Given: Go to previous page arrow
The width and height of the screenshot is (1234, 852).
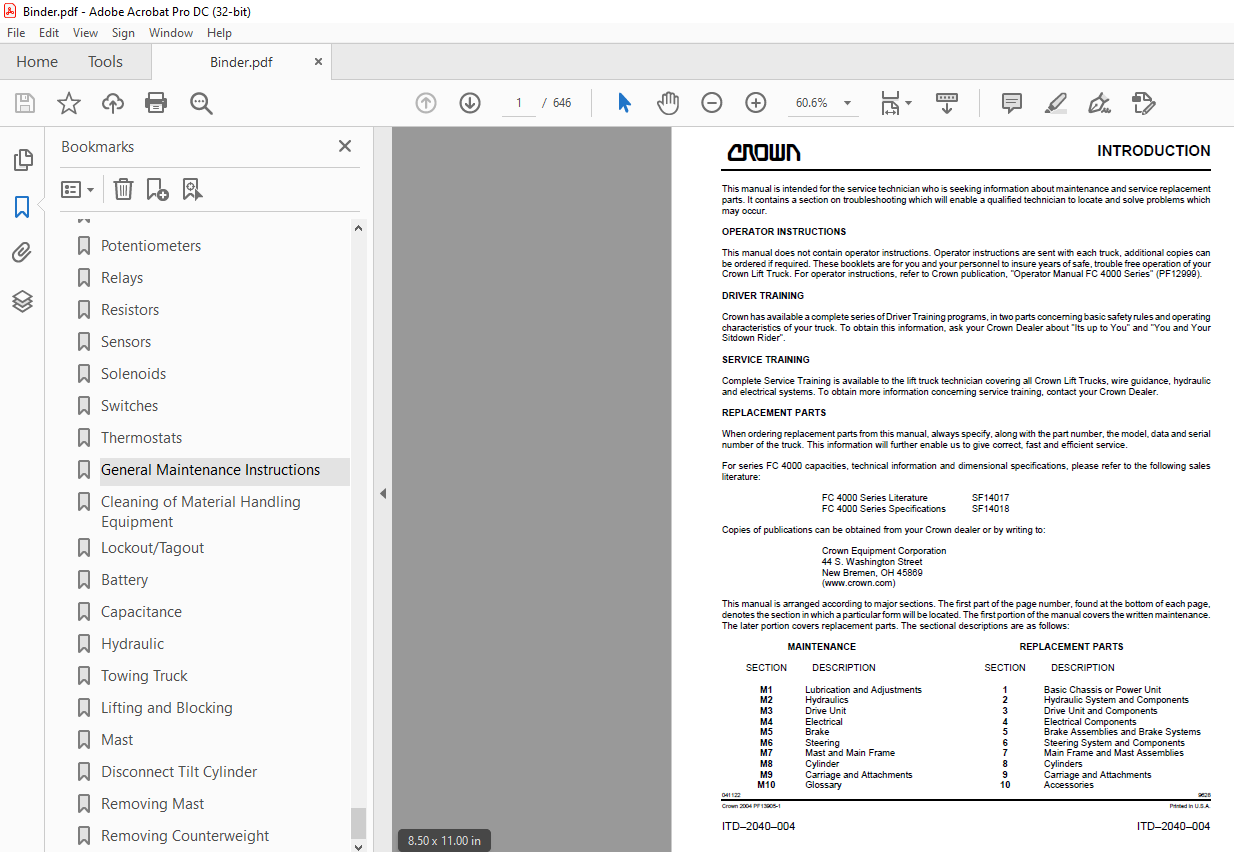Looking at the screenshot, I should click(x=426, y=103).
